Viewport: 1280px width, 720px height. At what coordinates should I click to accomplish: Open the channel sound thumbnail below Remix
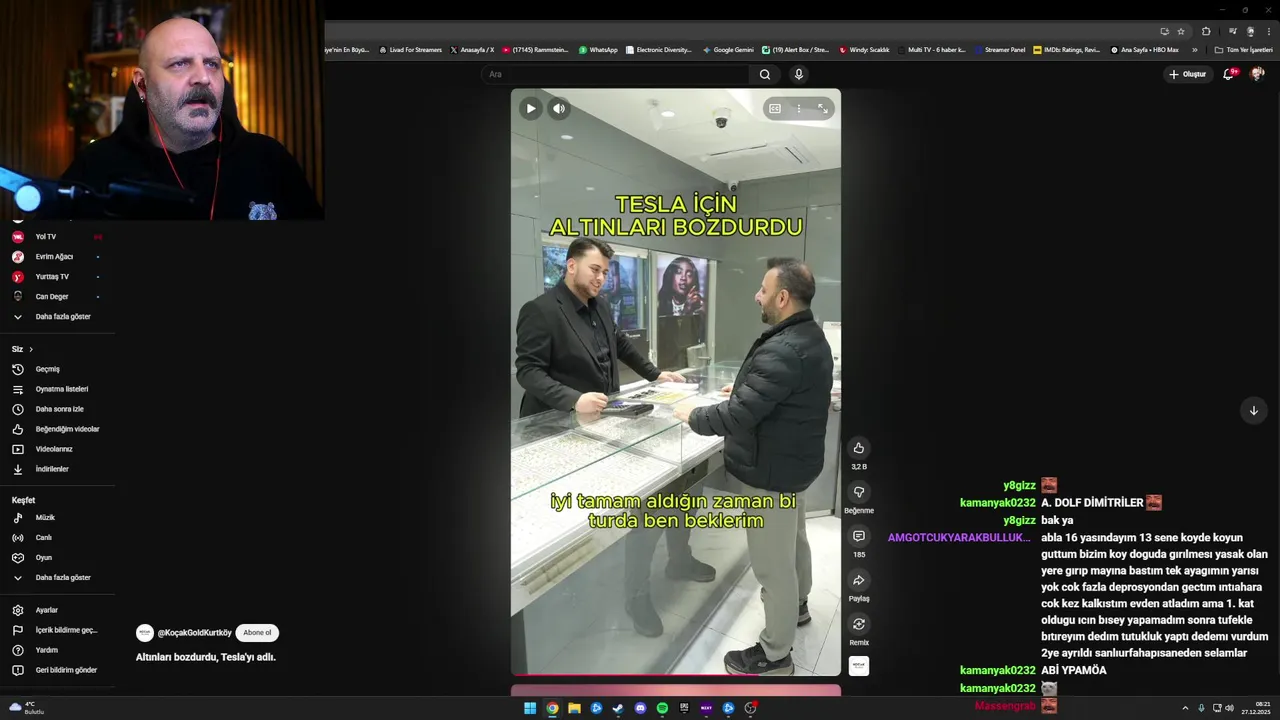[859, 666]
